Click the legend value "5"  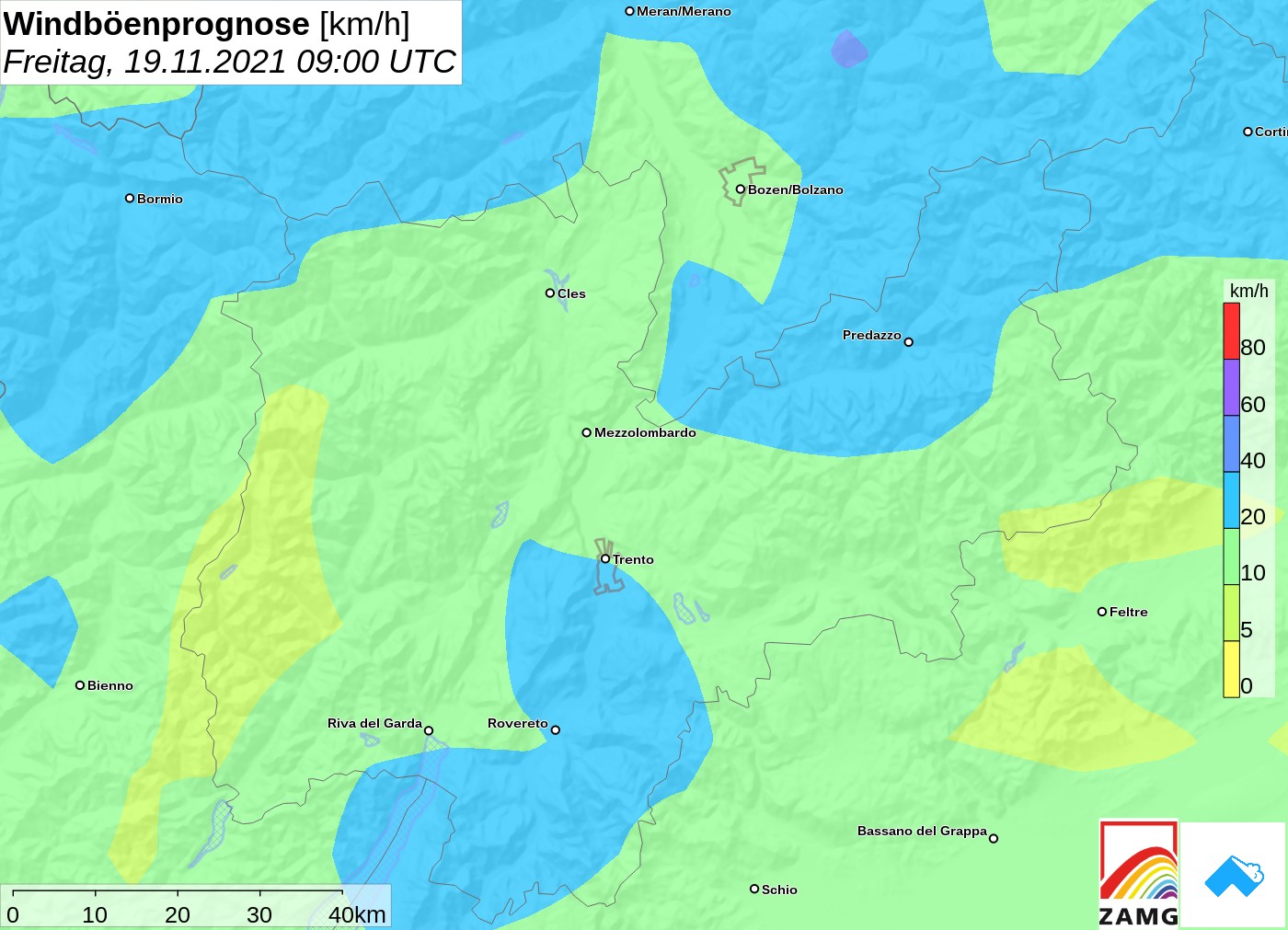pos(1247,630)
